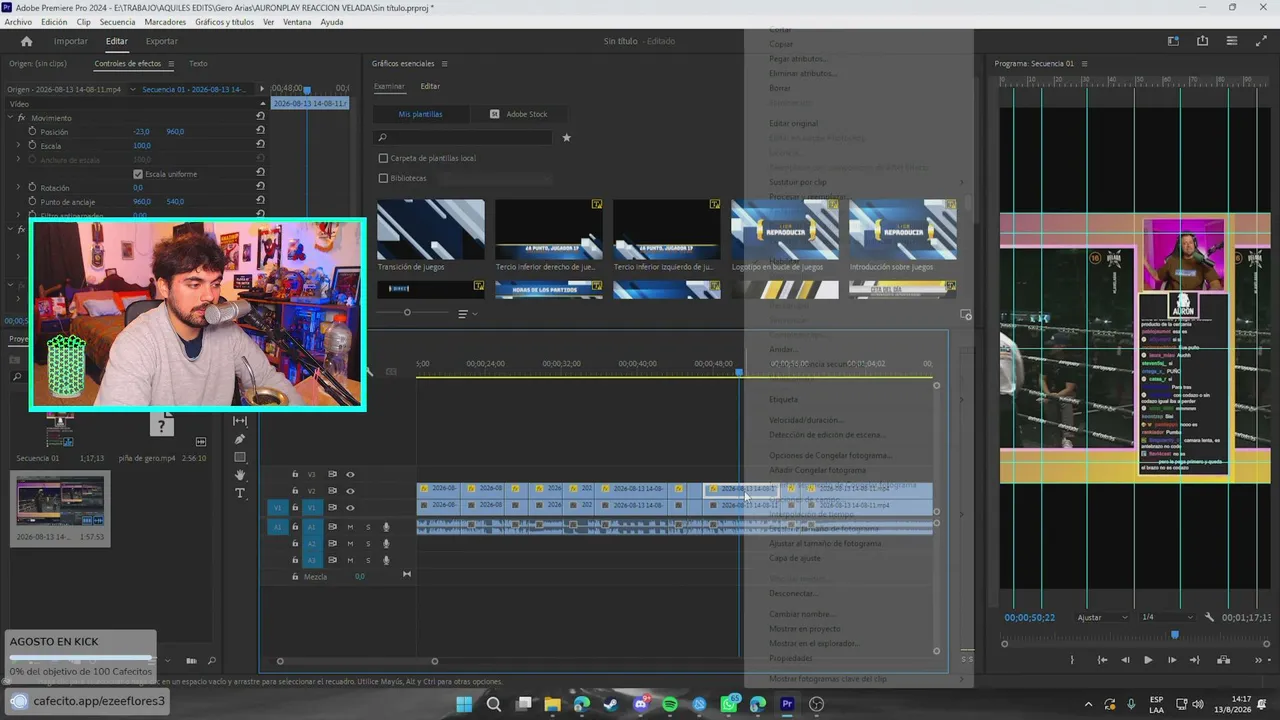Switch to the Importar workspace tab
The image size is (1280, 720).
coord(71,41)
